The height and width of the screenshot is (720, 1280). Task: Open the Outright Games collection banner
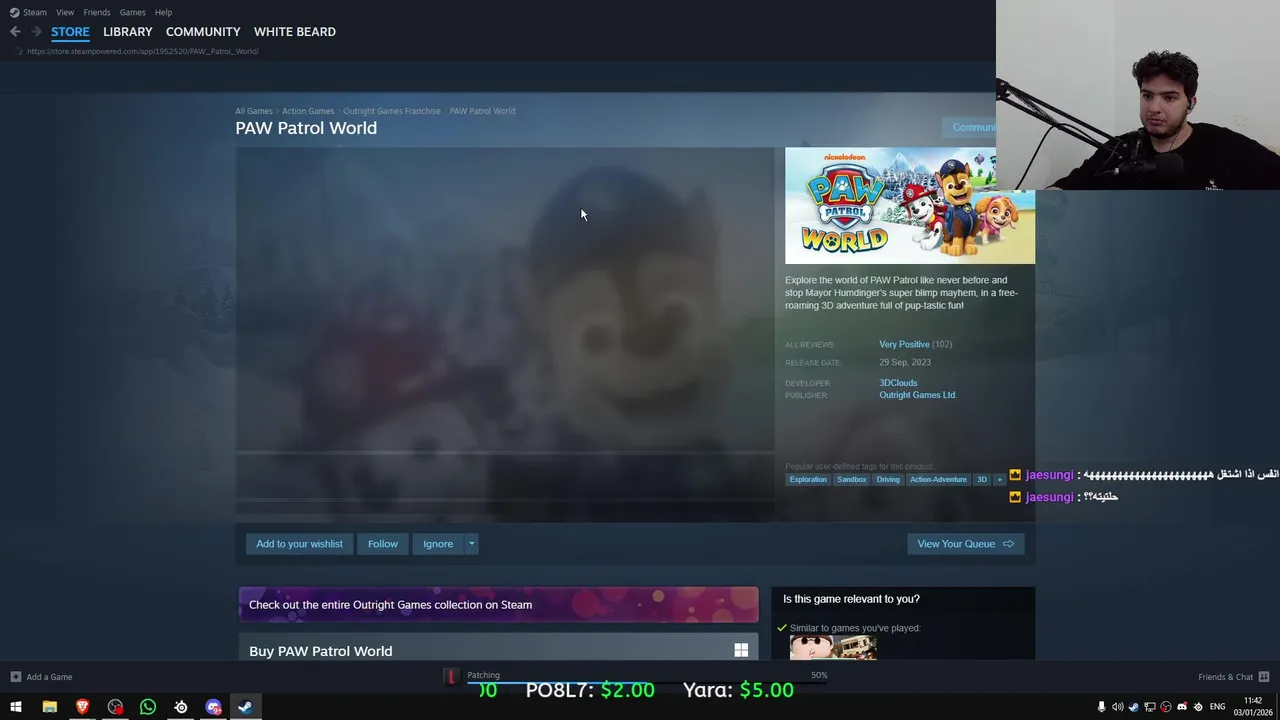(x=498, y=605)
